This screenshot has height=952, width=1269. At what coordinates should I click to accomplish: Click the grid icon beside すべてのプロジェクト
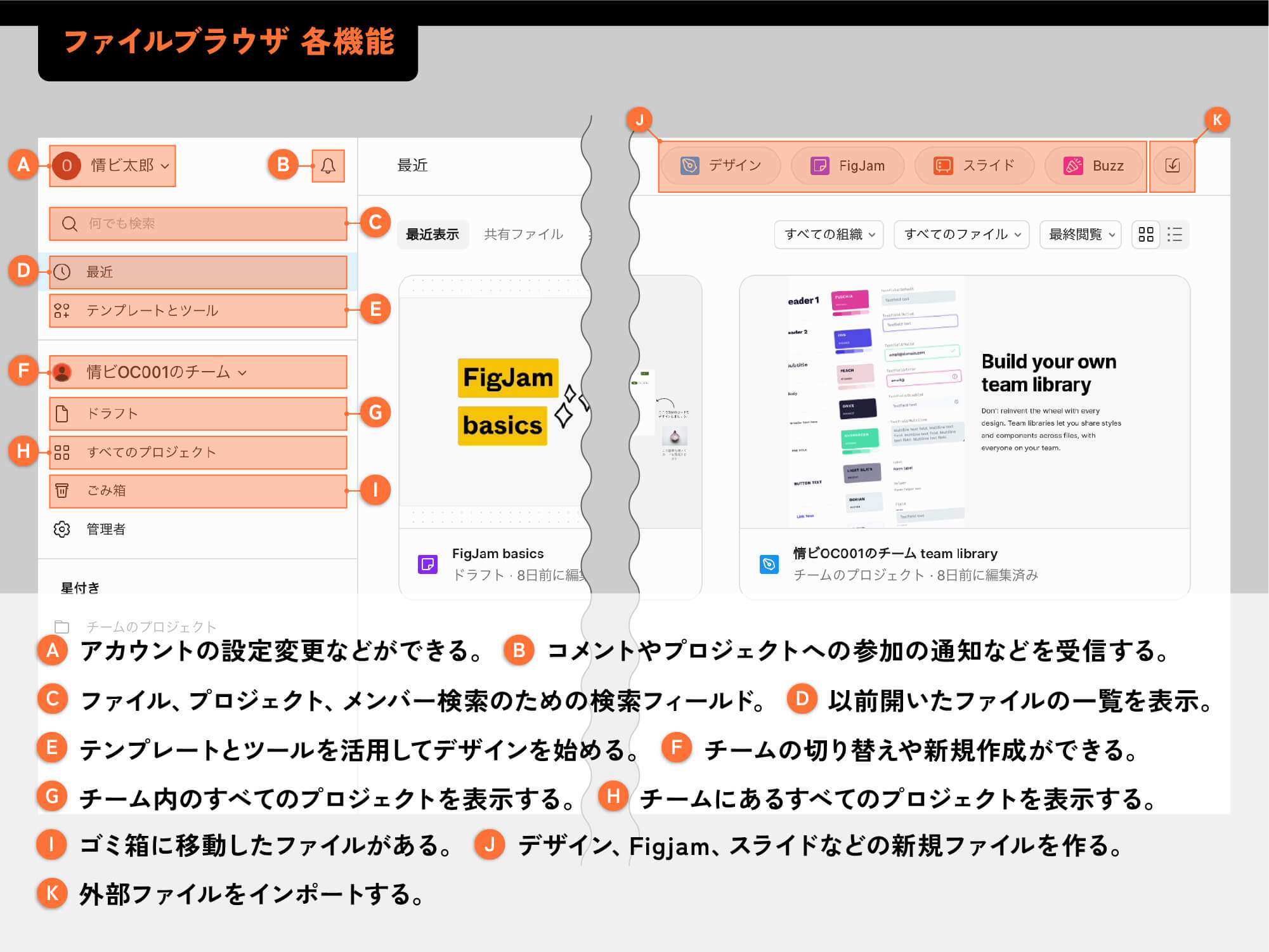(62, 452)
